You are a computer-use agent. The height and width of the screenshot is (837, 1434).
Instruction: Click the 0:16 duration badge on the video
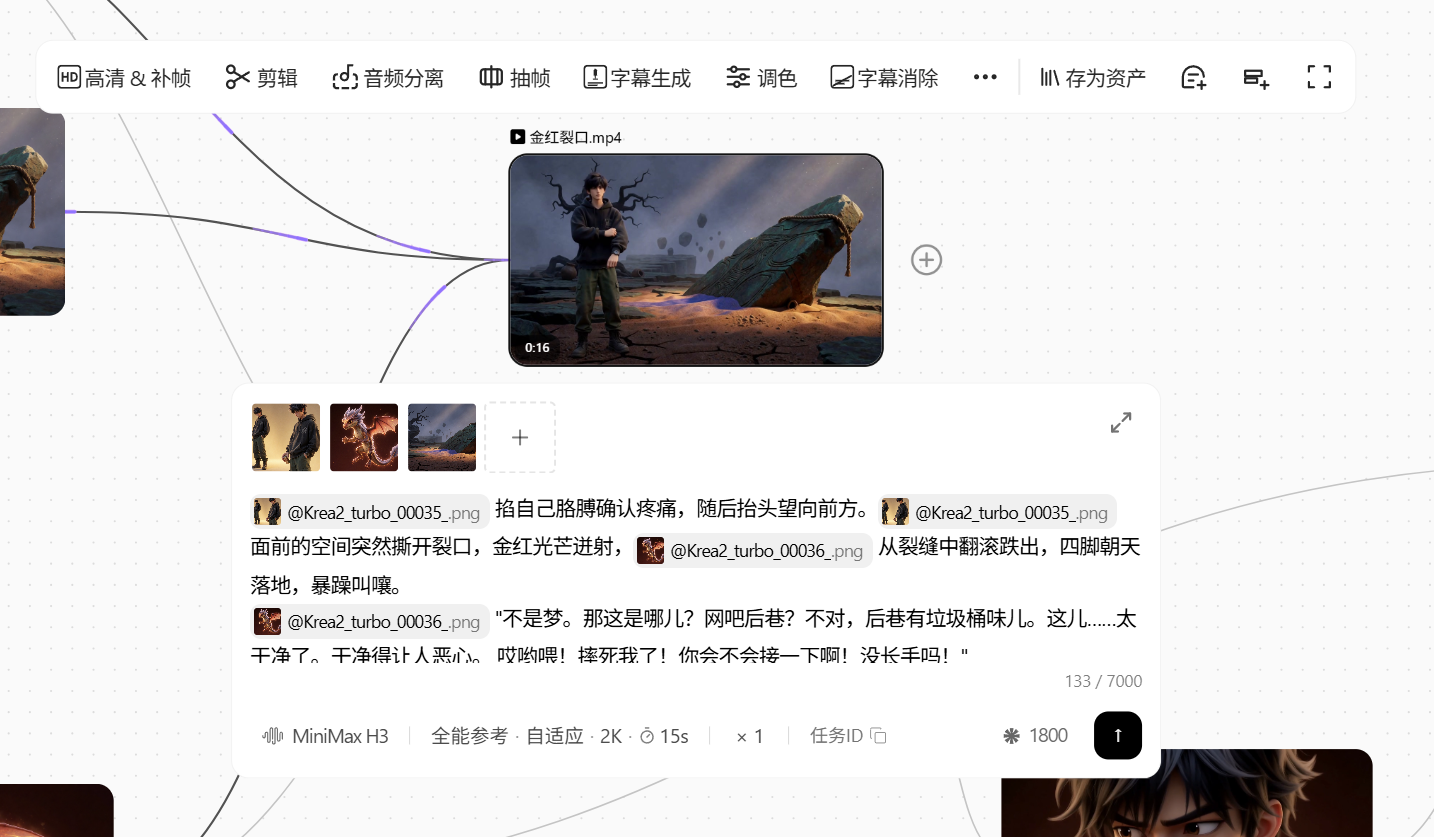click(537, 348)
